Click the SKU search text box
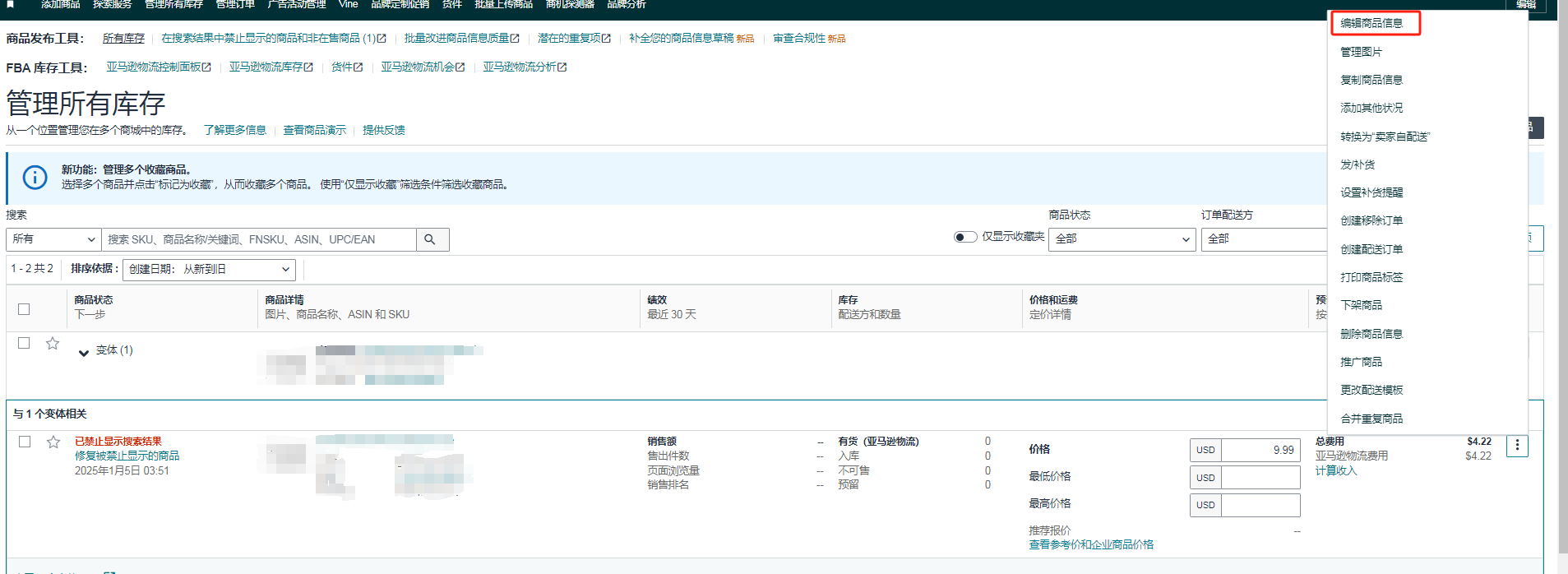 [258, 239]
